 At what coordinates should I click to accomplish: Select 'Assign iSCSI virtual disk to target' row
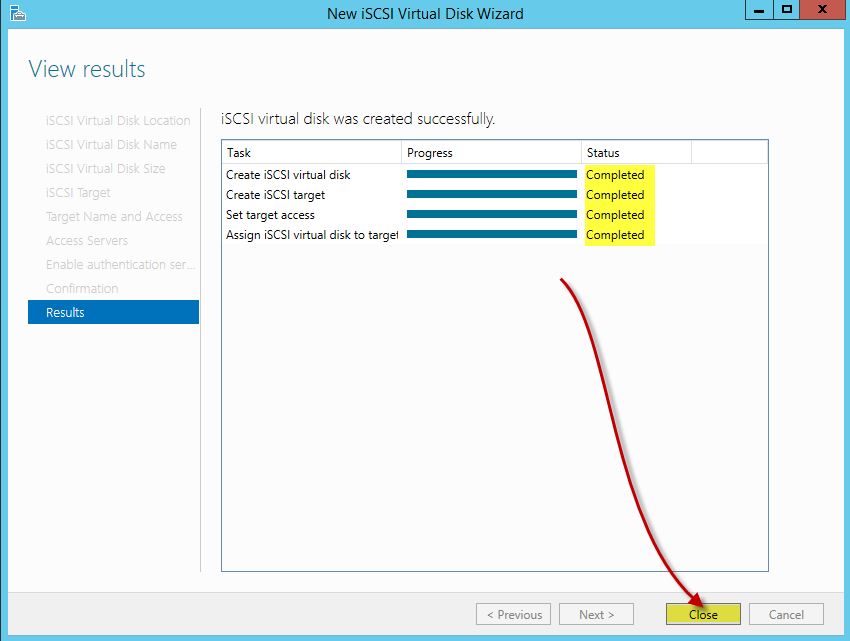[x=494, y=235]
